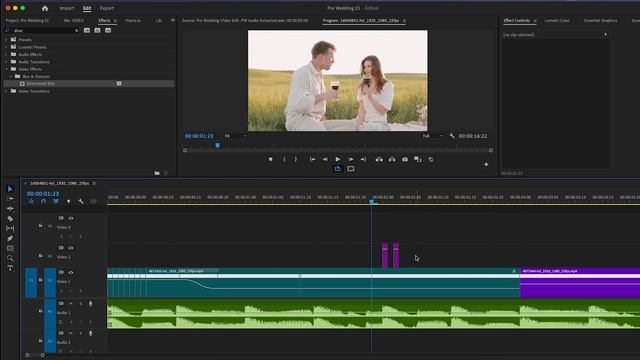The image size is (640, 360).
Task: Open the Bin: VIDEO tab
Action: tap(74, 20)
